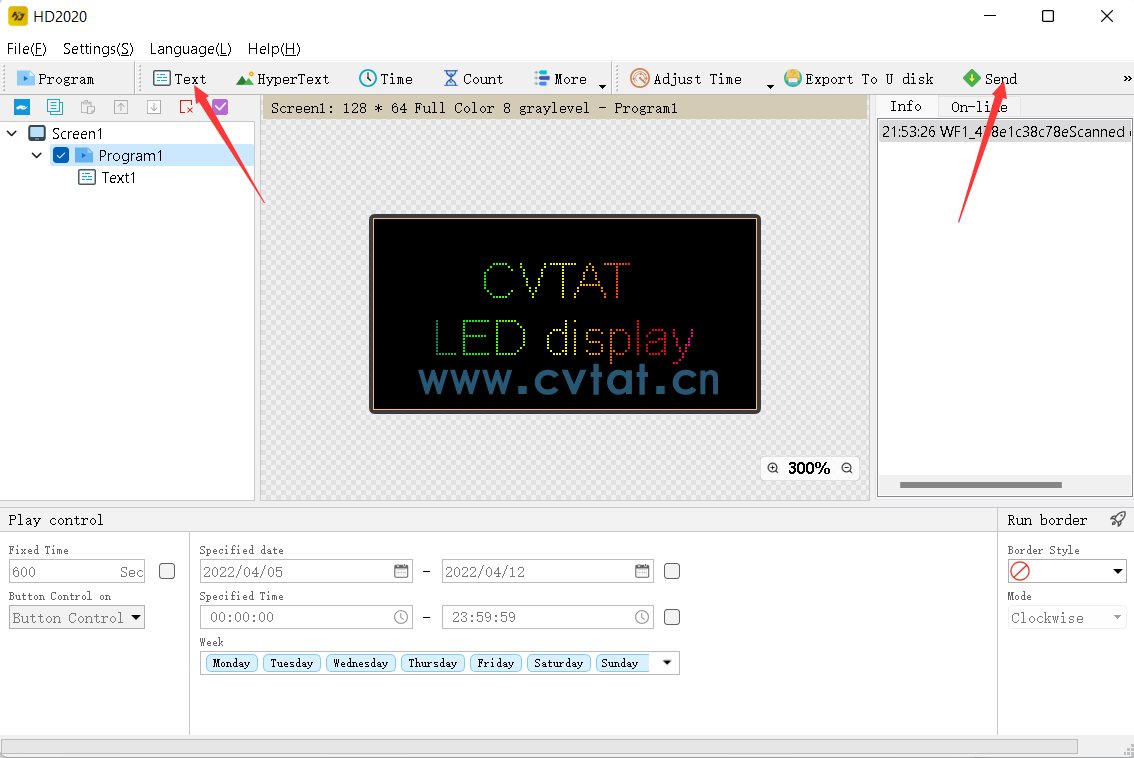Click the paste icon in tree toolbar
Image resolution: width=1134 pixels, height=758 pixels.
(x=88, y=108)
